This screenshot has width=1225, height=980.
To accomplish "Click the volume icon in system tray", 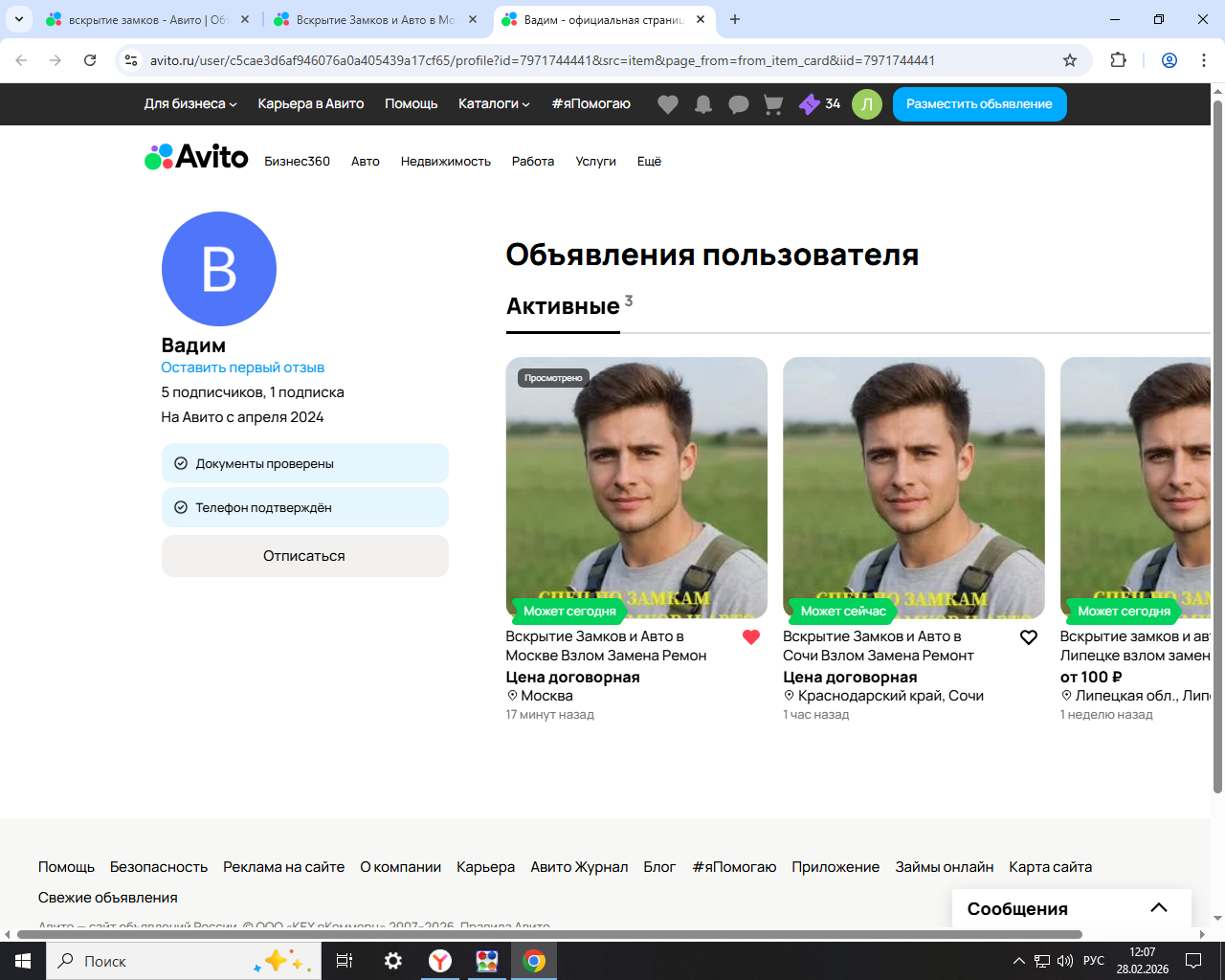I will (1065, 961).
